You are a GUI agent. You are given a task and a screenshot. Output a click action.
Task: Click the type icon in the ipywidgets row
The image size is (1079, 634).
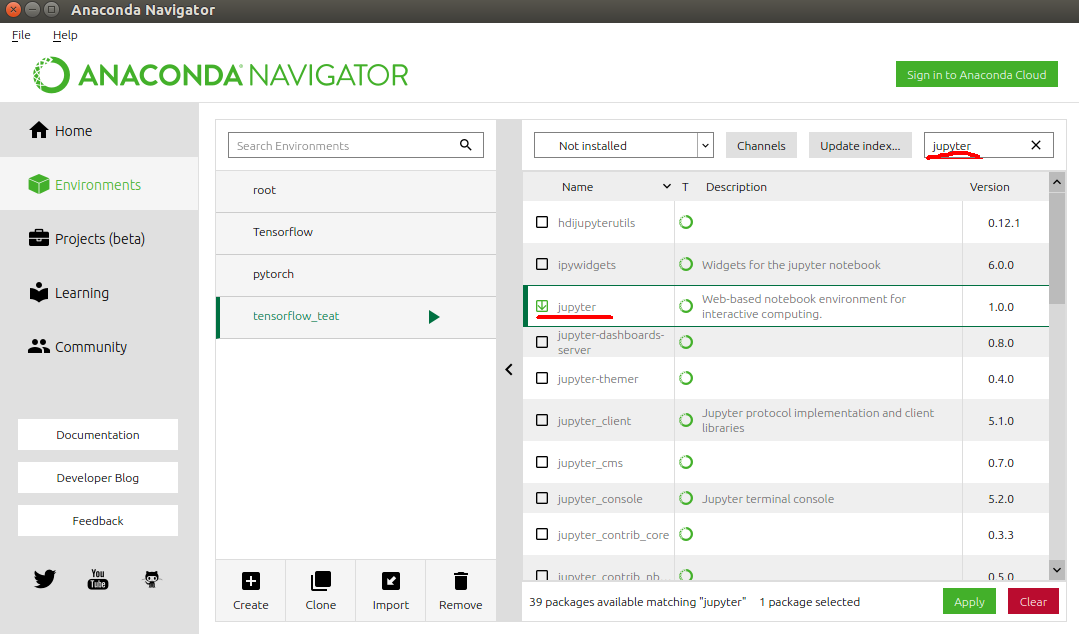pyautogui.click(x=686, y=264)
